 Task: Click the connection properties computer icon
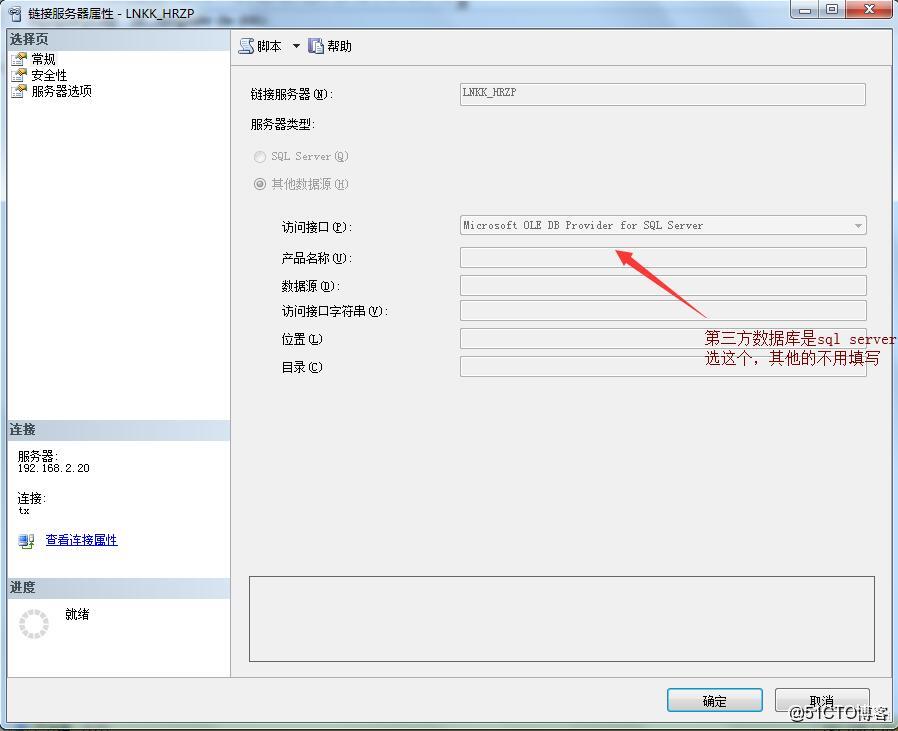(x=26, y=541)
